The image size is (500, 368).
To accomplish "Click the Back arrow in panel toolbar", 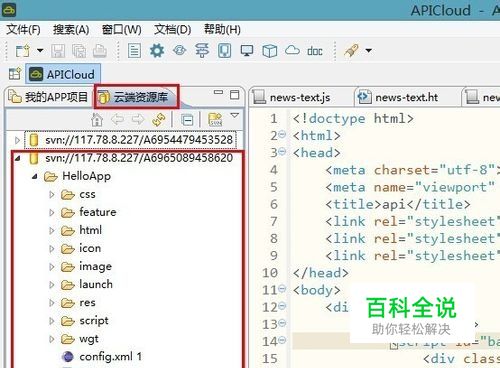I will [x=117, y=119].
